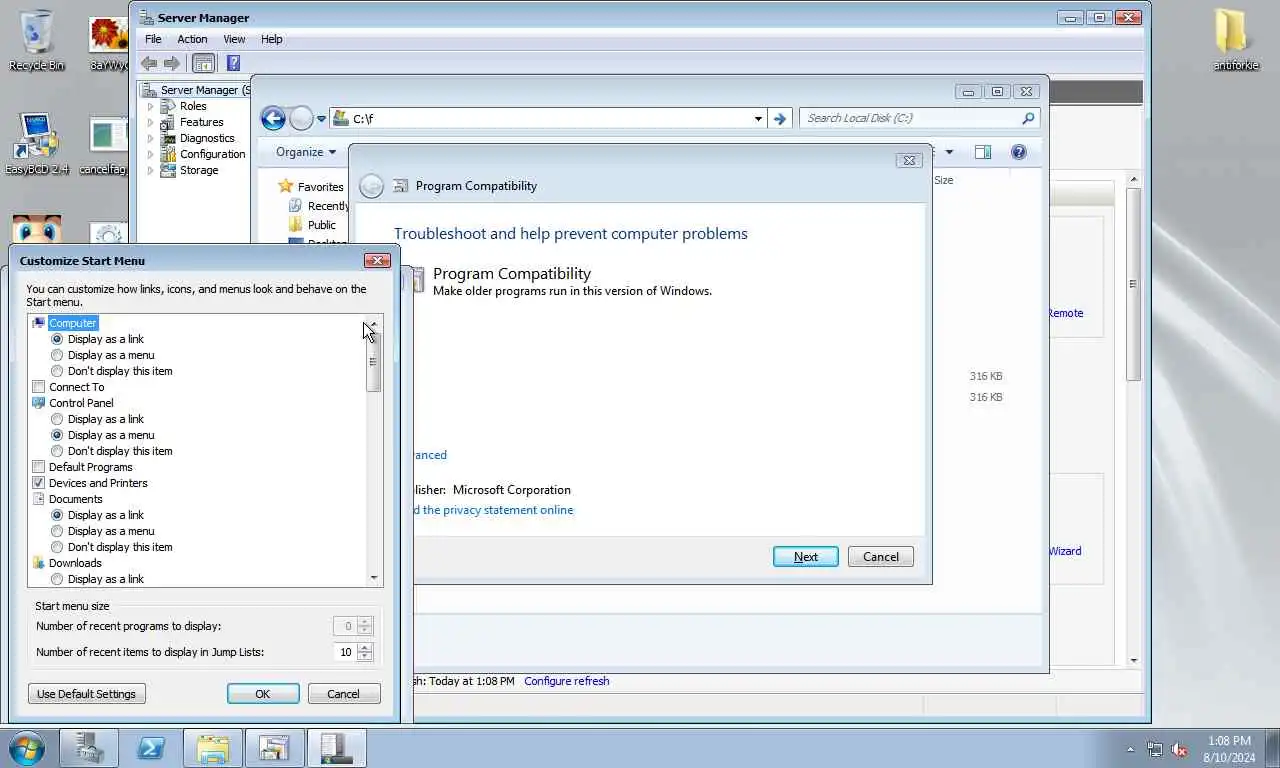Expand the Configuration tree node
This screenshot has width=1280, height=768.
coord(151,154)
